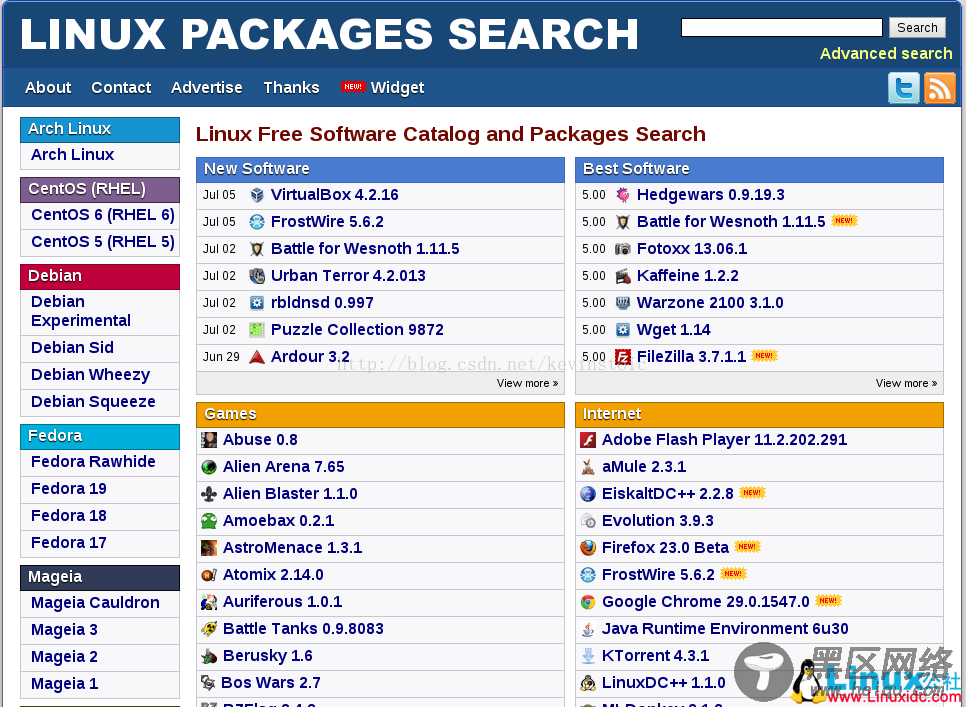Click the Abuse 0.8 game icon
This screenshot has width=966, height=707.
(209, 440)
